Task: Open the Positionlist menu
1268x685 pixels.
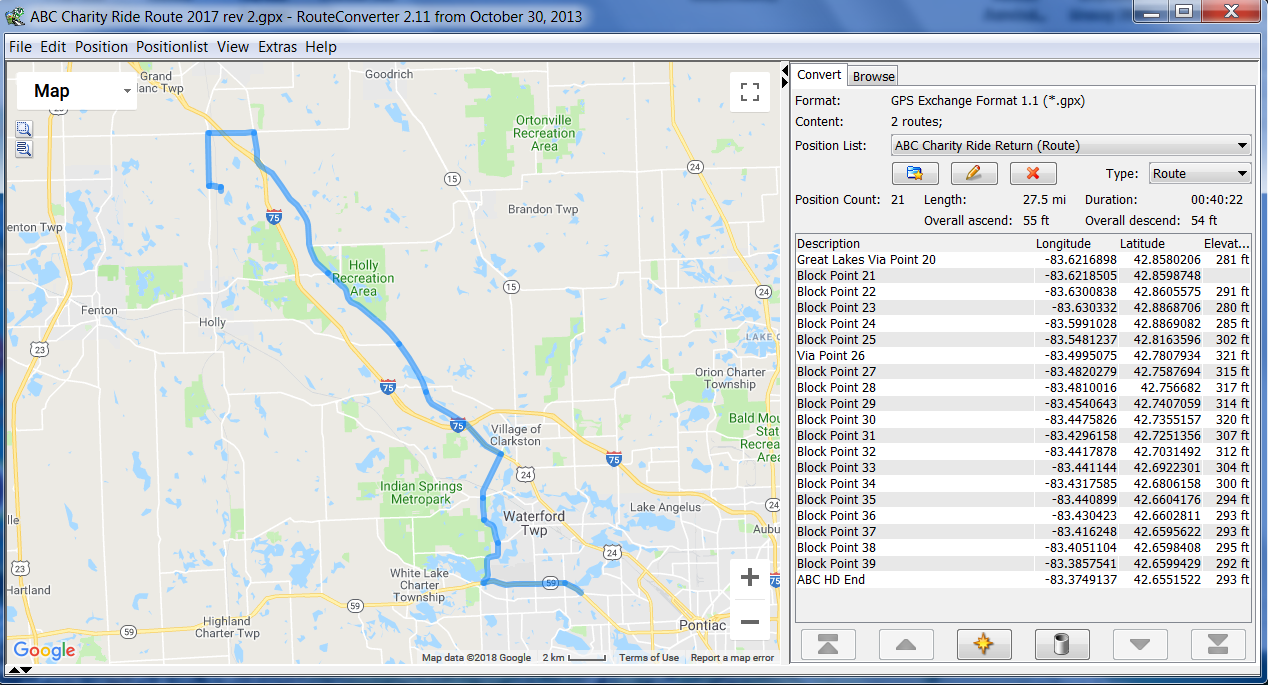Action: [172, 47]
